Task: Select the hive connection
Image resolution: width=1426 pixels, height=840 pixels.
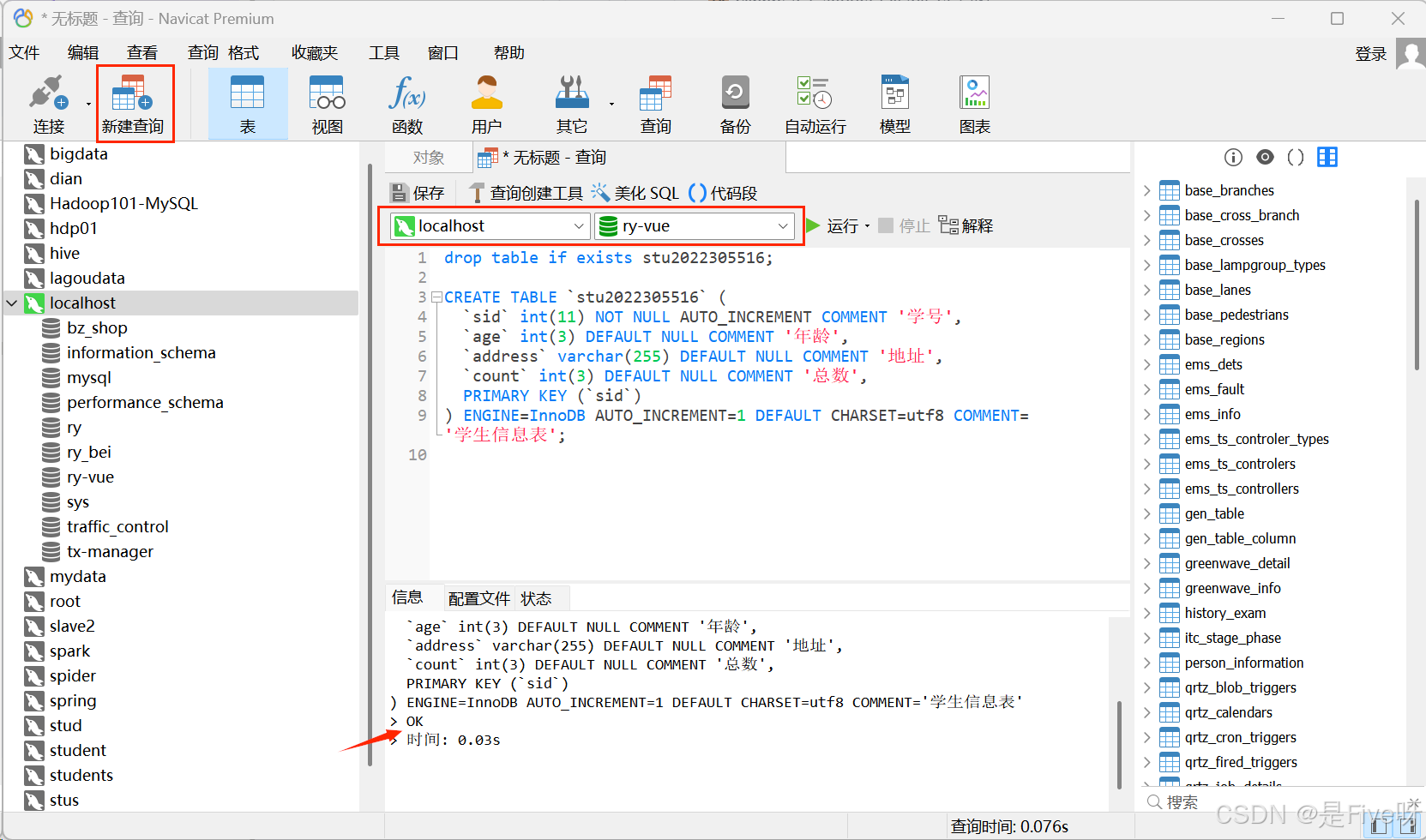Action: tap(64, 253)
